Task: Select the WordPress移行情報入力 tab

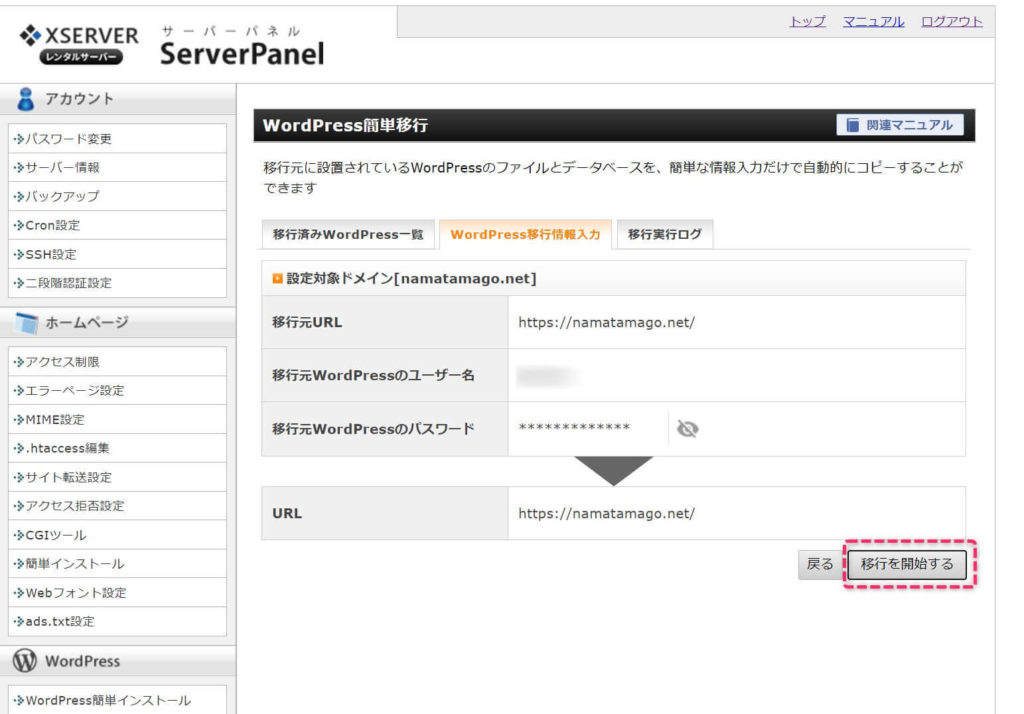Action: pyautogui.click(x=525, y=235)
